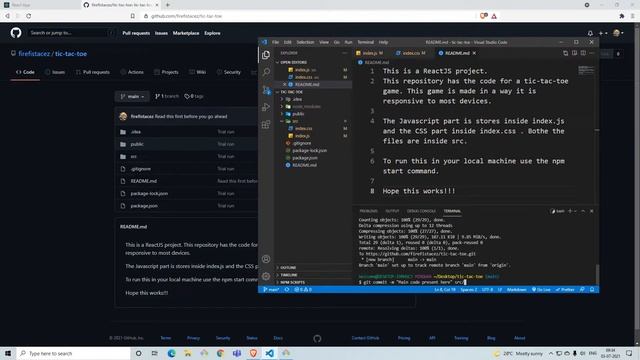
Task: Click the main branch indicator in status bar
Action: [271, 289]
